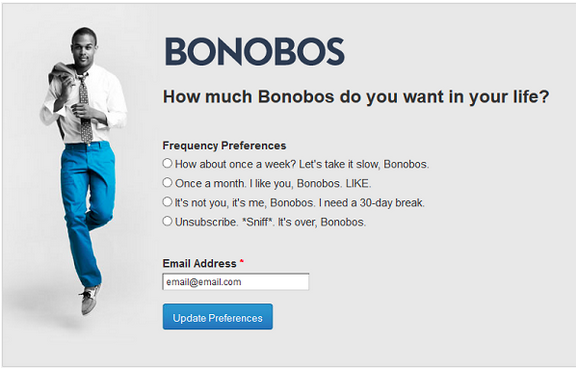Screen dimensions: 581x374
Task: Click the "How much Bonobos" headline
Action: tap(356, 97)
